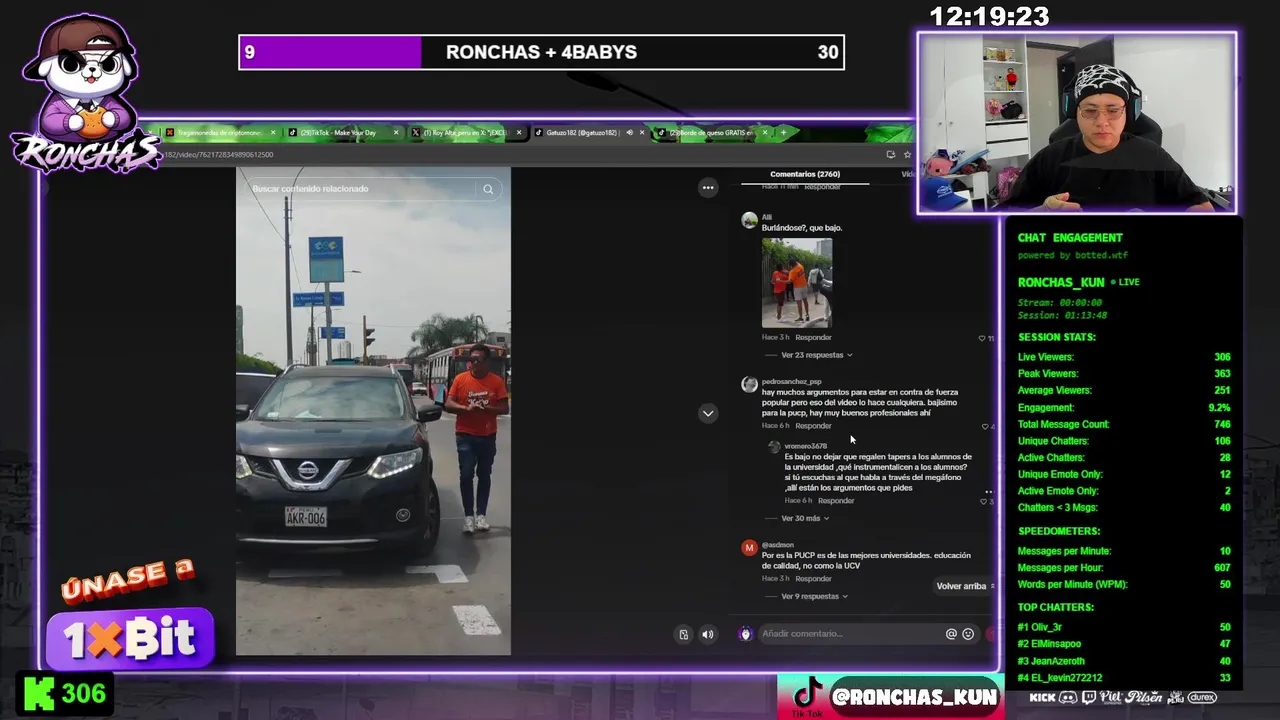The height and width of the screenshot is (720, 1280).
Task: Close the Tragamonedas de criptomonedas tab
Action: click(x=274, y=132)
